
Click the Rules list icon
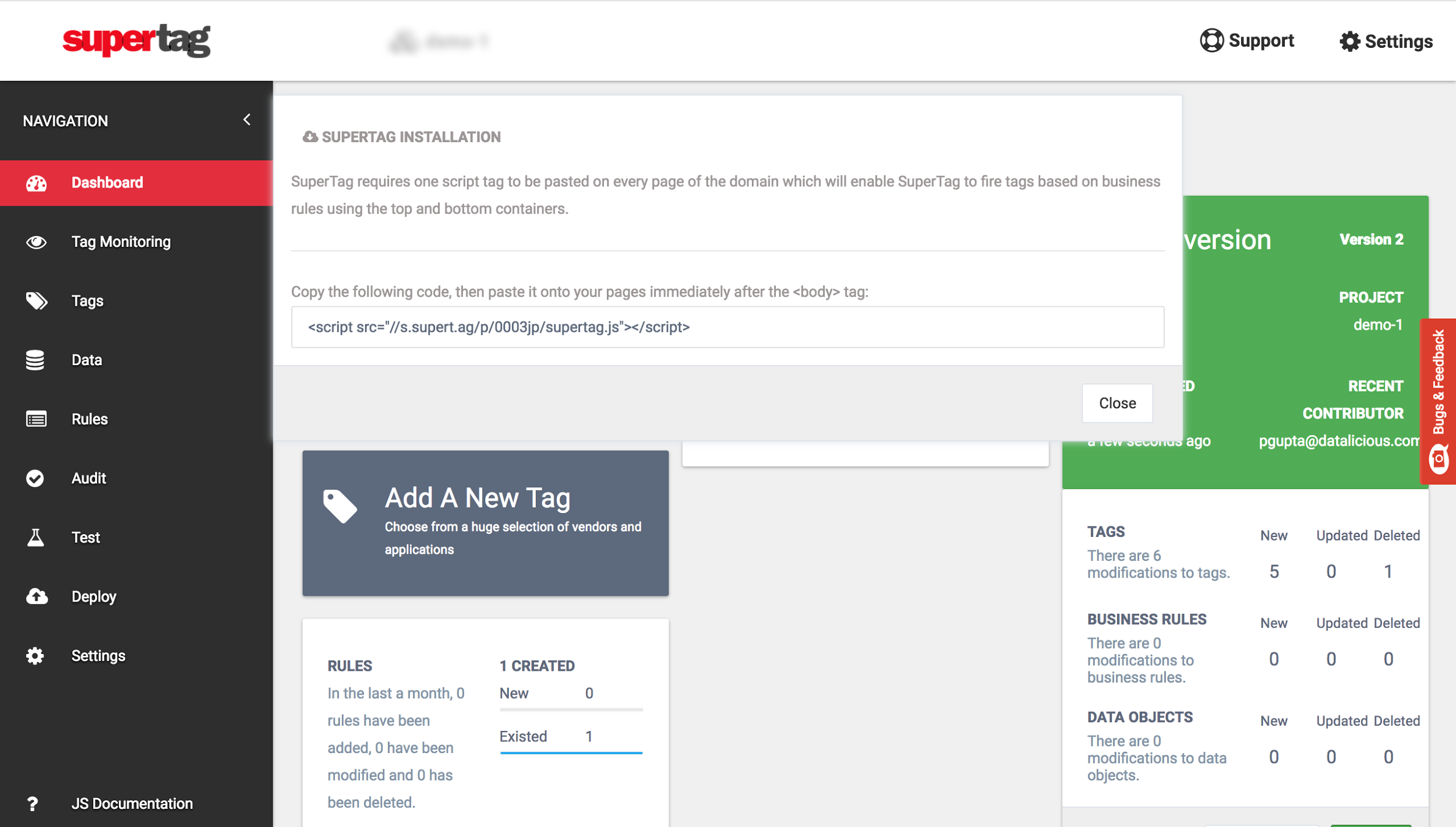click(x=36, y=419)
